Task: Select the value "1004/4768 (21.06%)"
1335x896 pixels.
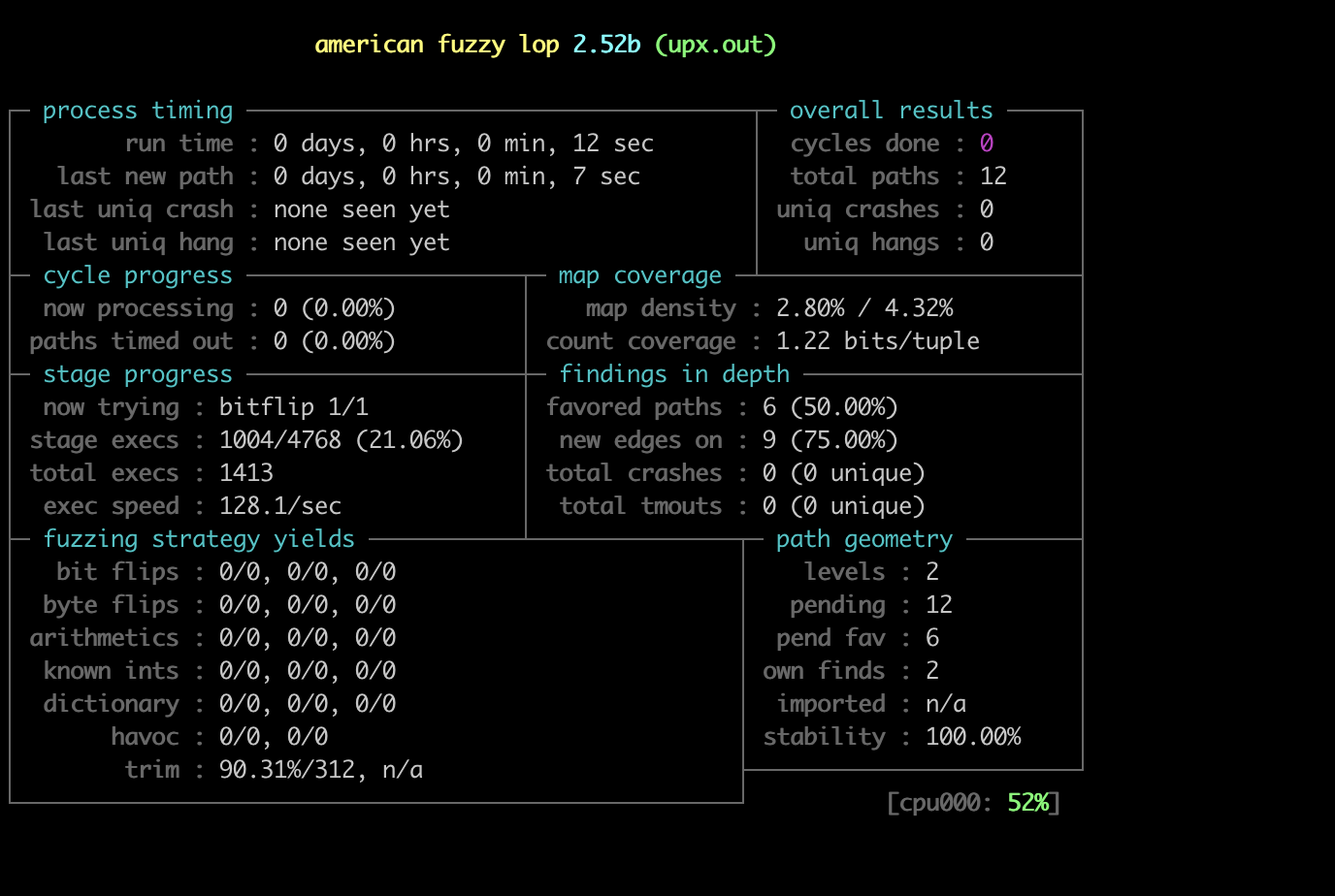Action: (x=342, y=440)
